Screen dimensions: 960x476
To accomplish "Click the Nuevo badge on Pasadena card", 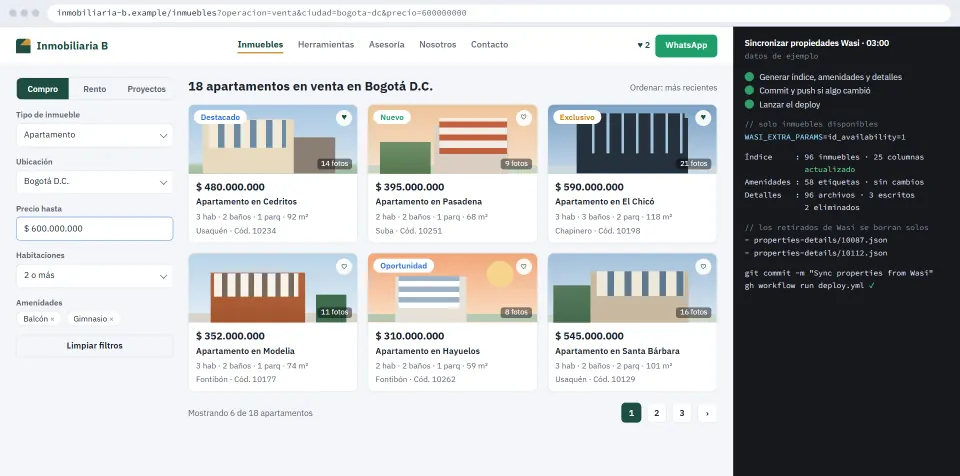I will point(392,117).
